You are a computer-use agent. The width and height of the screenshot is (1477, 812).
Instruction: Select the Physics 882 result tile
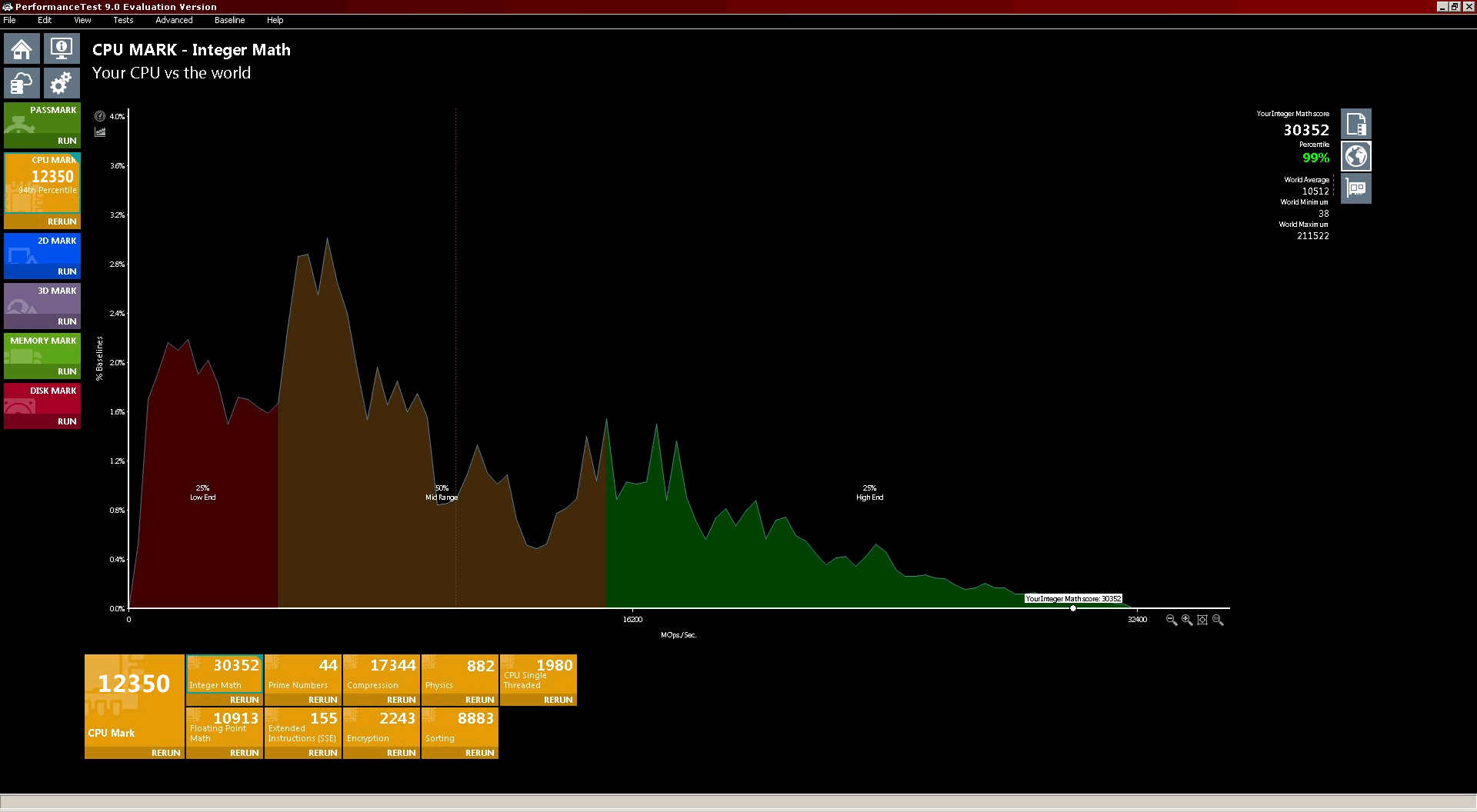point(460,674)
